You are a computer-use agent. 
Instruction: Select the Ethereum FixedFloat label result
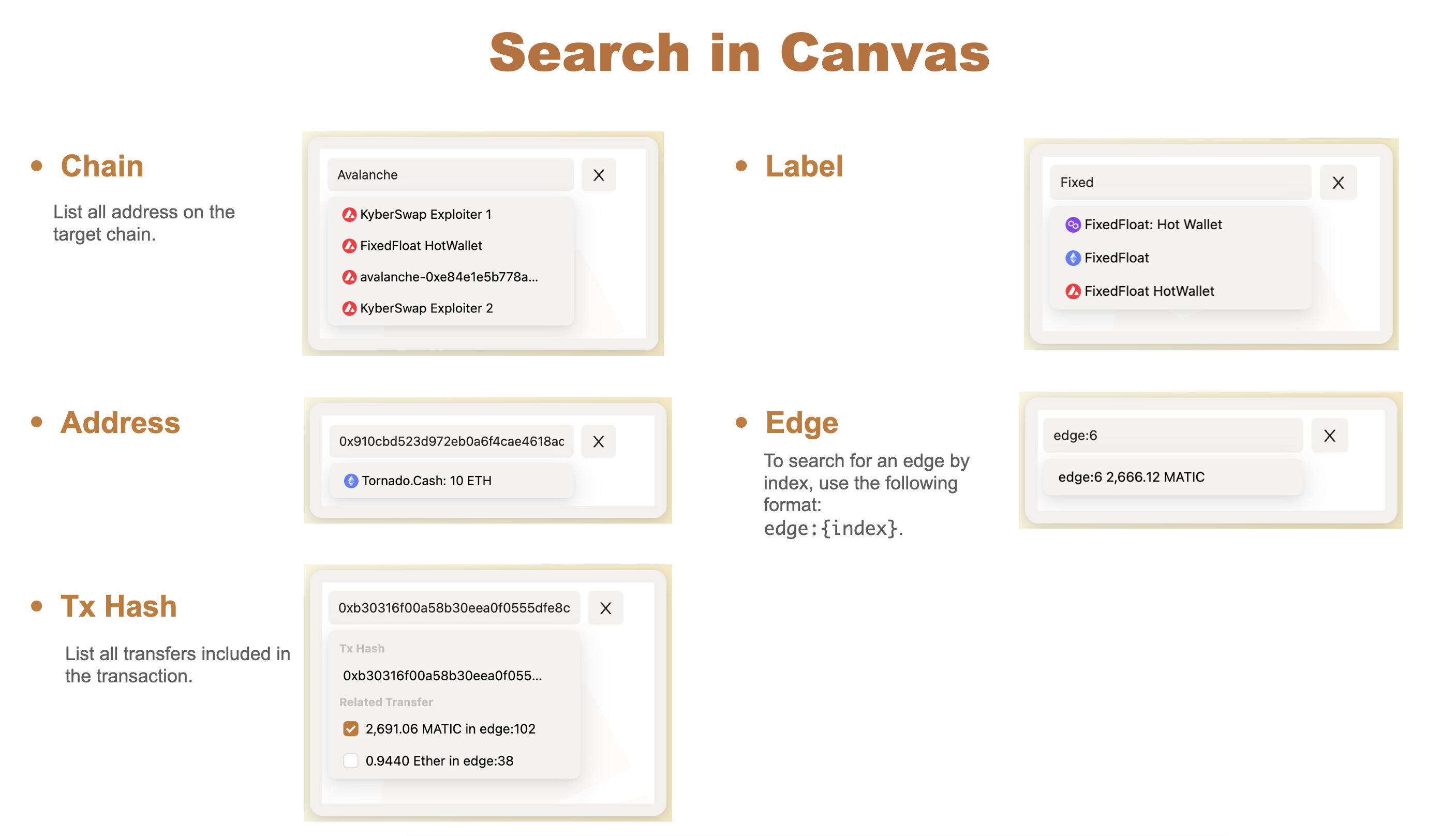click(1116, 258)
